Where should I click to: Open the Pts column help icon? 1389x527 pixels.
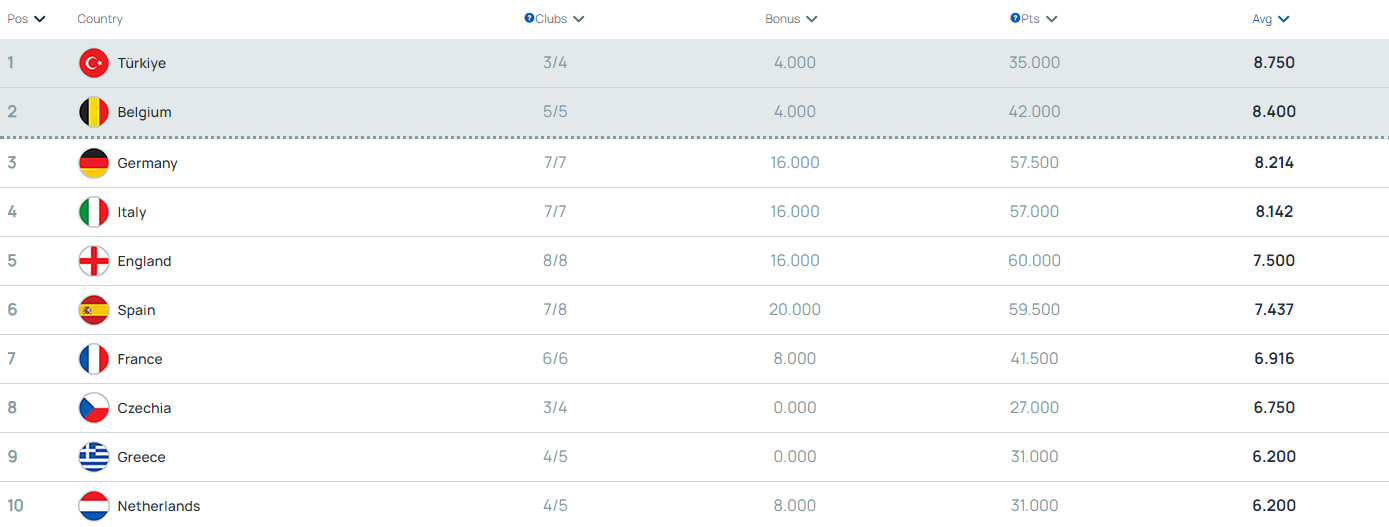point(1015,18)
